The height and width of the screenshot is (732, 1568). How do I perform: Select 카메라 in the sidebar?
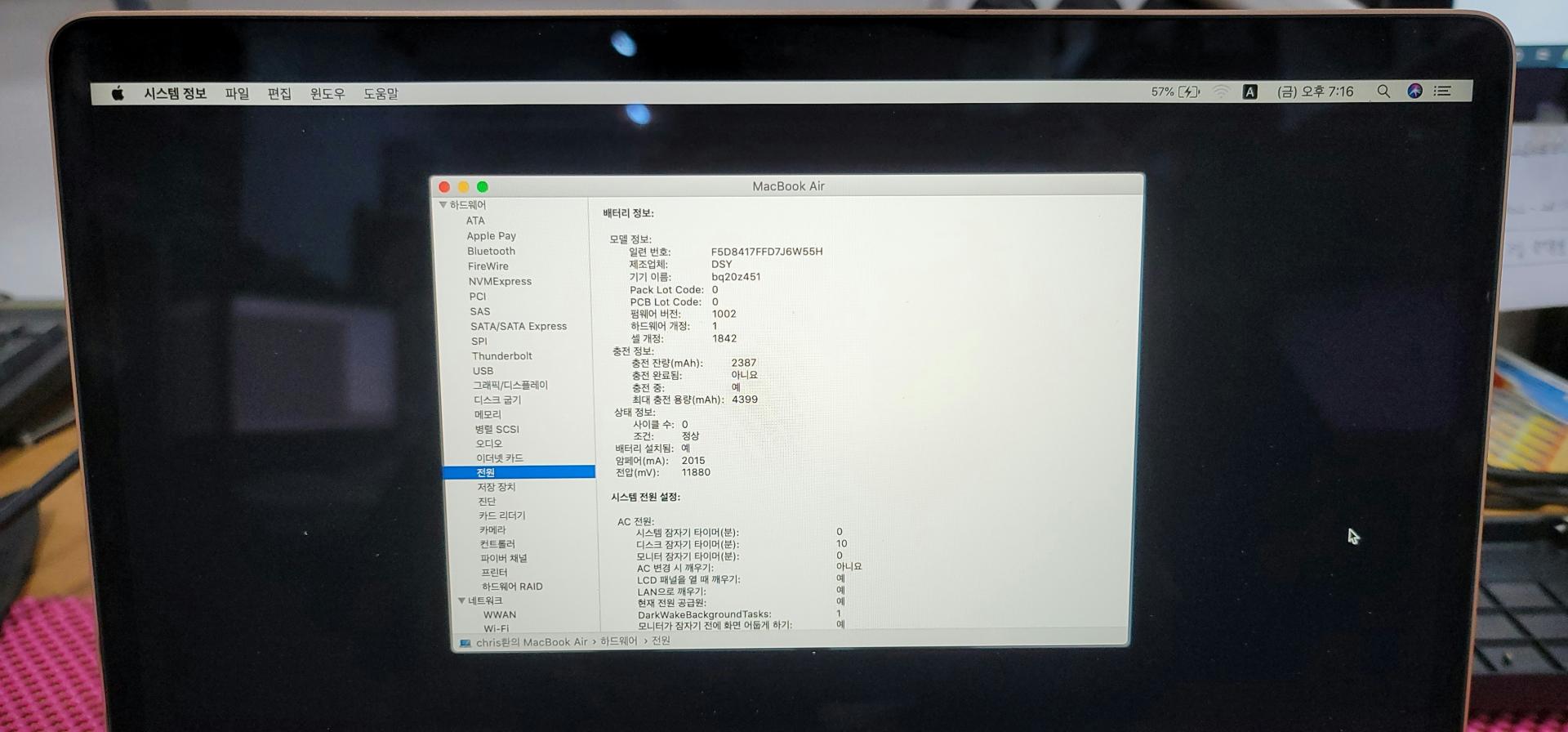(492, 530)
